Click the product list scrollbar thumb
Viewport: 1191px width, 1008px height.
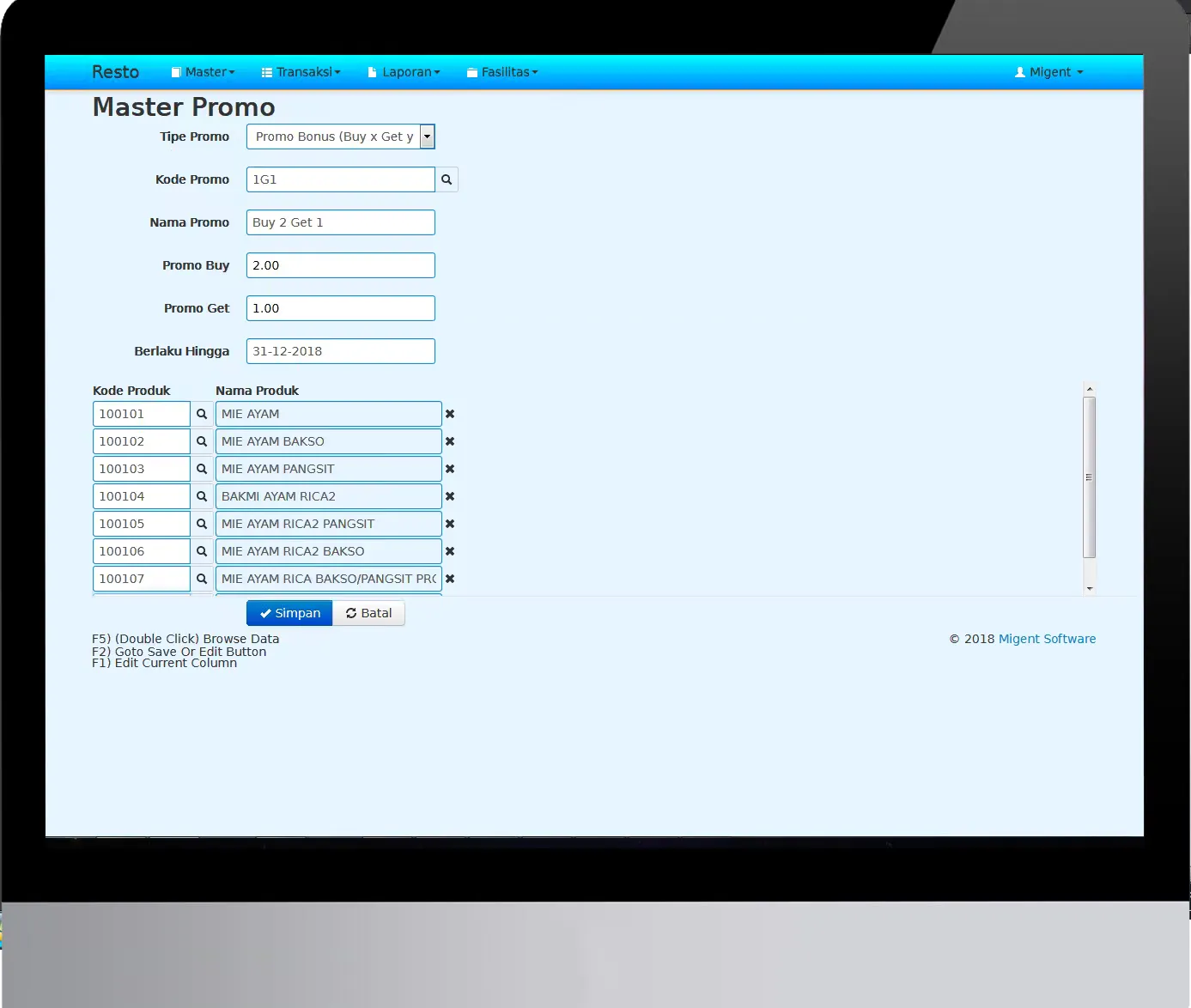[x=1090, y=477]
